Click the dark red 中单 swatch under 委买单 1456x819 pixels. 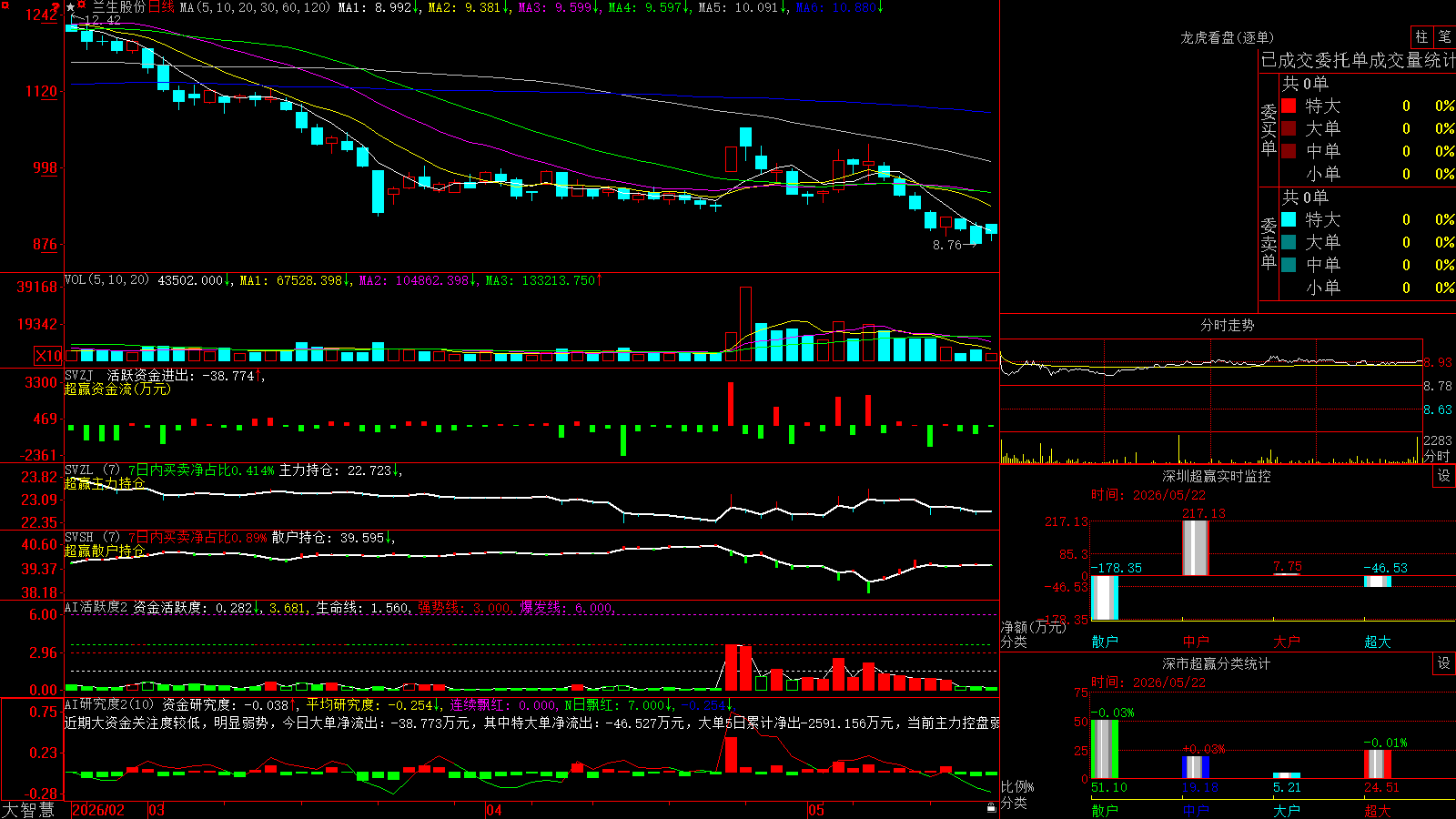(x=1289, y=151)
